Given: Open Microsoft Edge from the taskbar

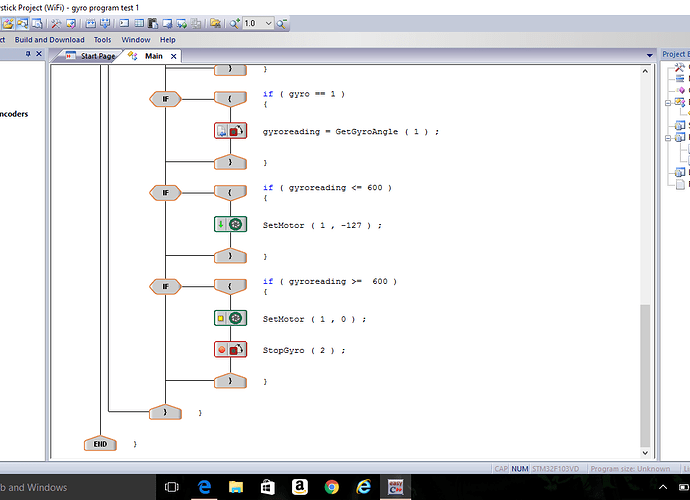Looking at the screenshot, I should coord(204,487).
